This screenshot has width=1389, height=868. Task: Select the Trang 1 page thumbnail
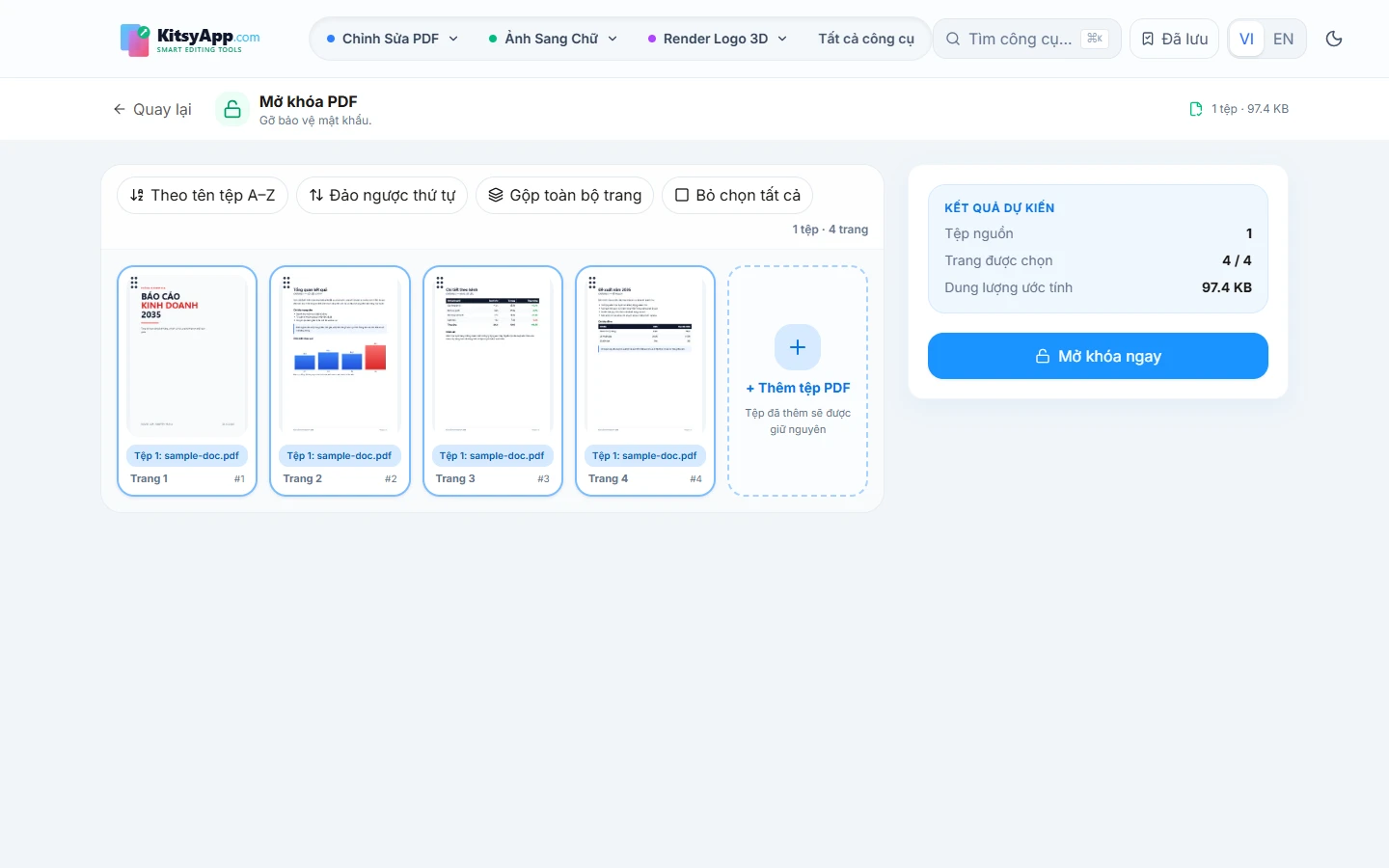point(187,354)
